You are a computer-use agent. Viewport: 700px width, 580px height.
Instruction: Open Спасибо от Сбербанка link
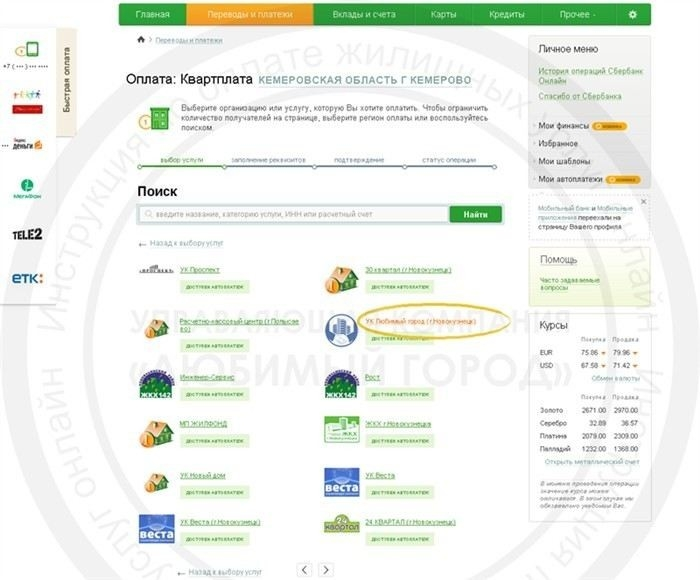coord(579,96)
